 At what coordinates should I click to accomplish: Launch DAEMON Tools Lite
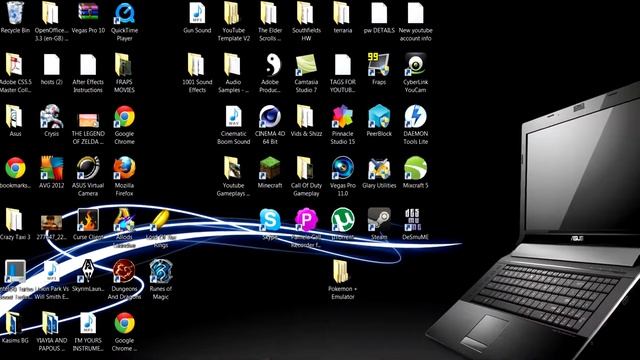(415, 117)
